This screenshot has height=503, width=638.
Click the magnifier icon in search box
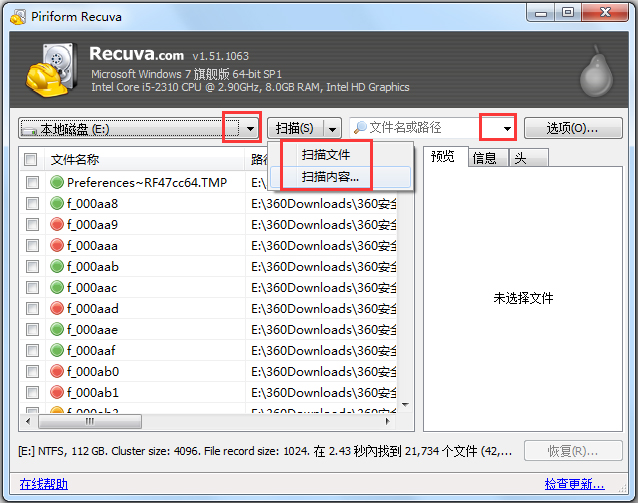pos(359,128)
